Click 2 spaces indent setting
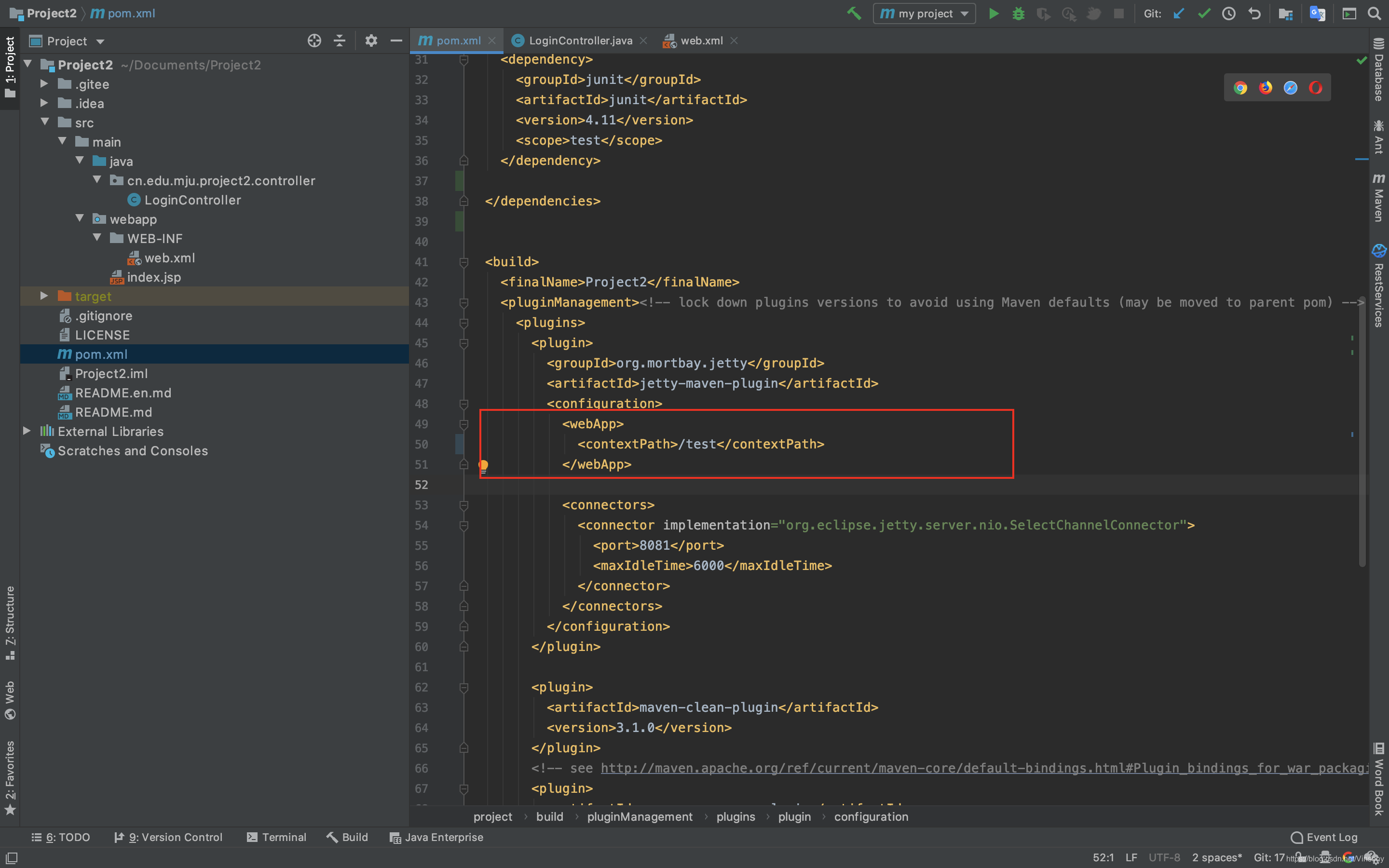Image resolution: width=1389 pixels, height=868 pixels. click(1217, 858)
